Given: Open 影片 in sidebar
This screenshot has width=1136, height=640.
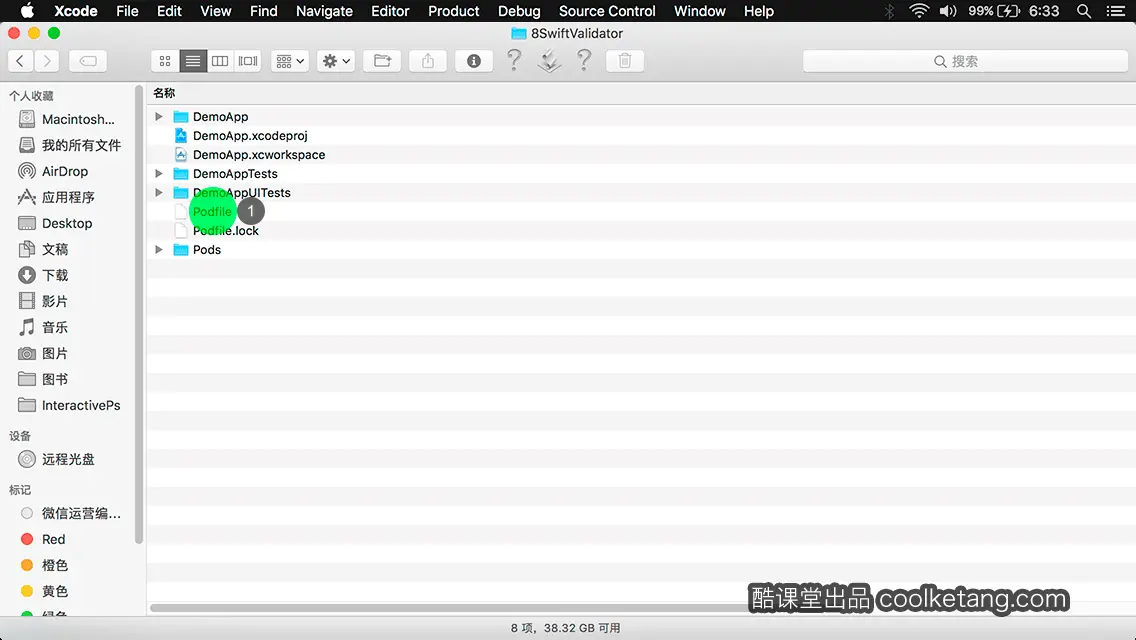Looking at the screenshot, I should click(x=43, y=301).
